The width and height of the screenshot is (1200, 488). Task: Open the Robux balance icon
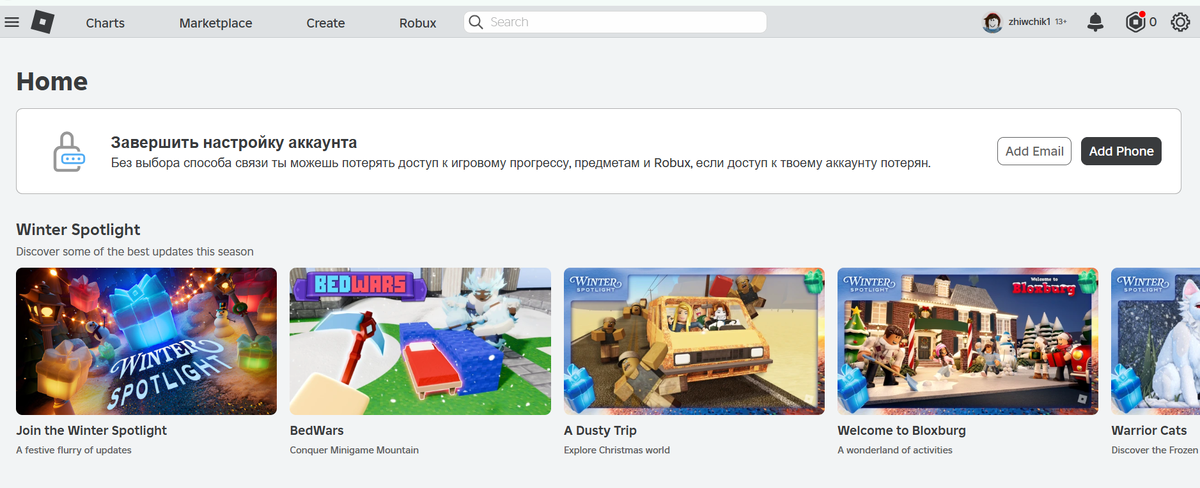1134,22
